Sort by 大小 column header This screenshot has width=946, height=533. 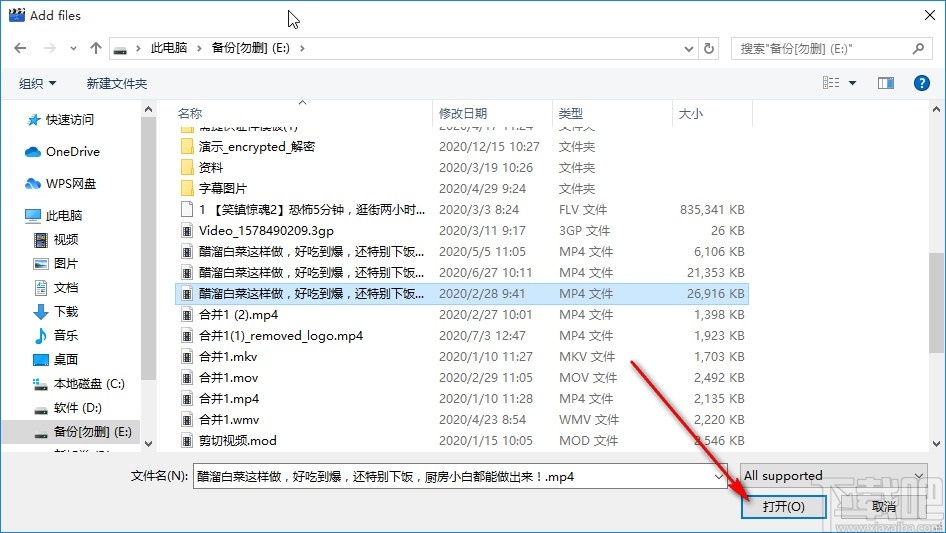point(691,113)
